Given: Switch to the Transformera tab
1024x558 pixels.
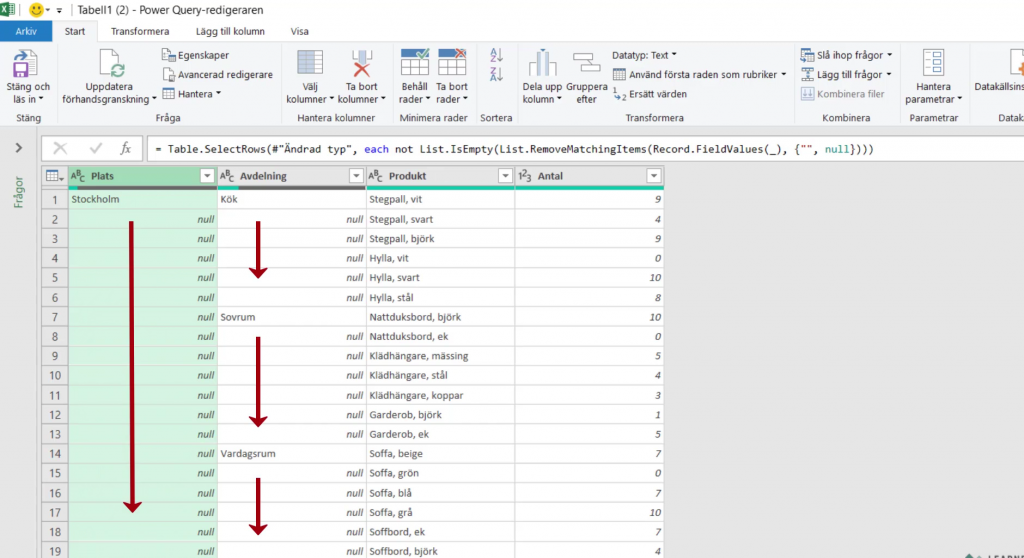Looking at the screenshot, I should [140, 31].
